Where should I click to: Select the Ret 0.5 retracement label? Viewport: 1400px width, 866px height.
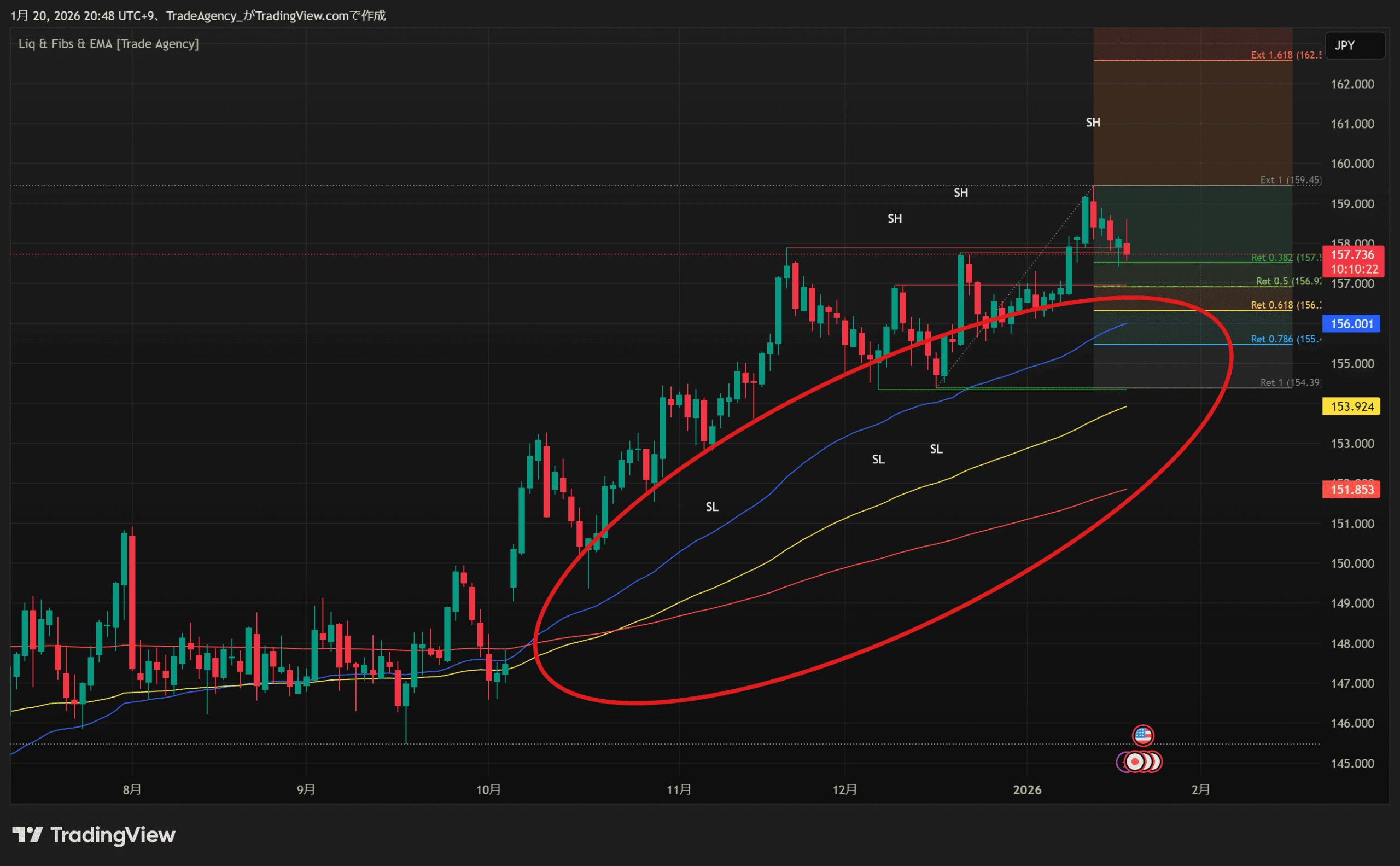coord(1288,281)
